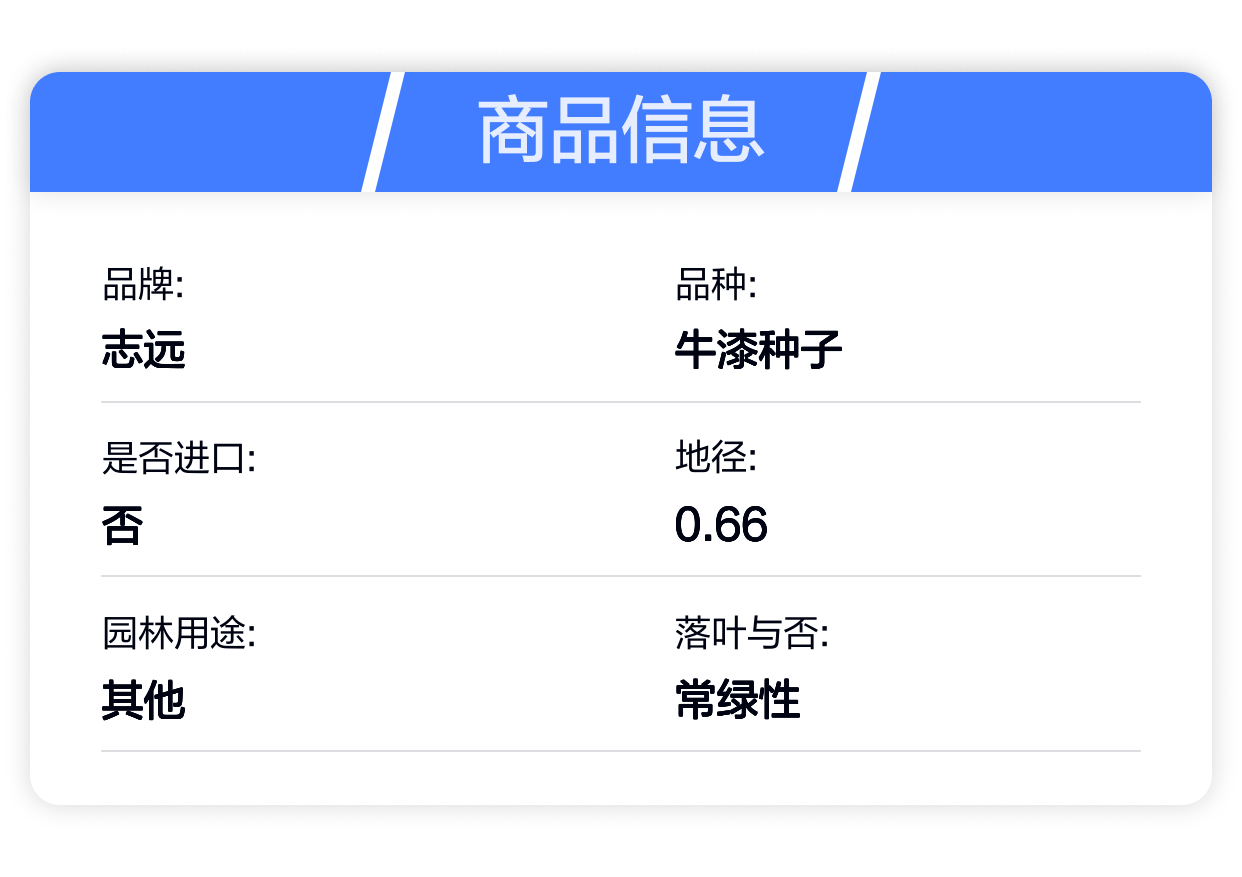
Task: Click the variety value 牛漆种子
Action: pos(759,351)
